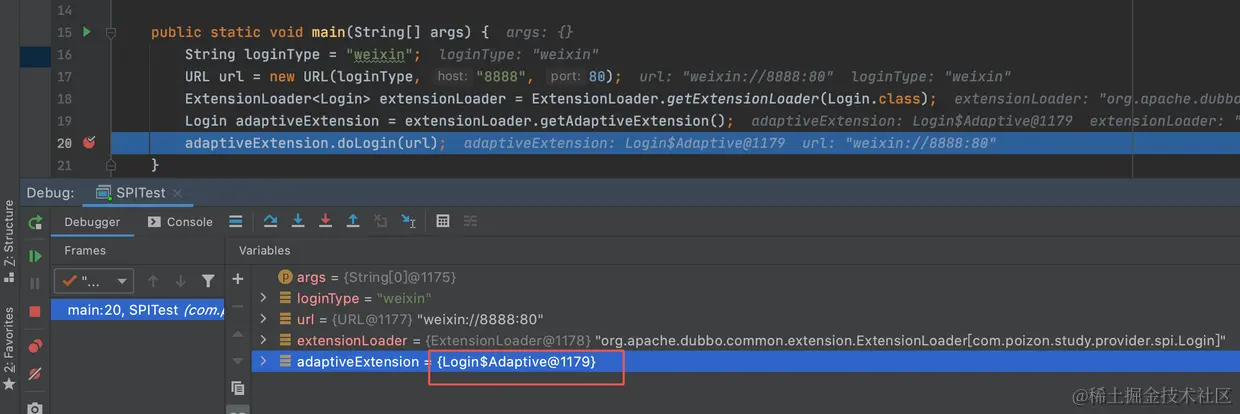The width and height of the screenshot is (1240, 414).
Task: Open the Structure tool window tab
Action: [x=9, y=242]
